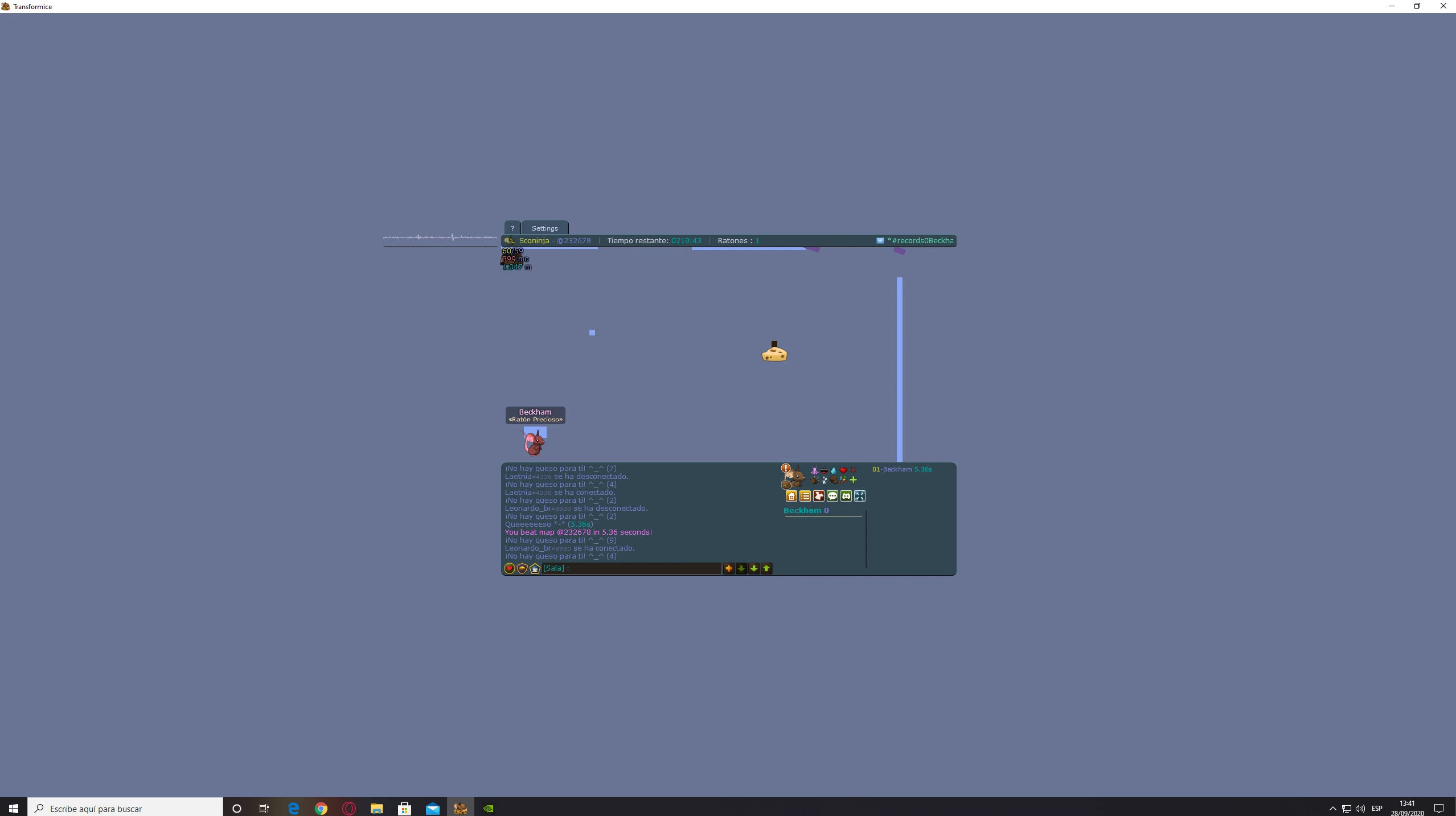1456x816 pixels.
Task: Open Microsoft Edge from the taskbar
Action: pyautogui.click(x=293, y=808)
